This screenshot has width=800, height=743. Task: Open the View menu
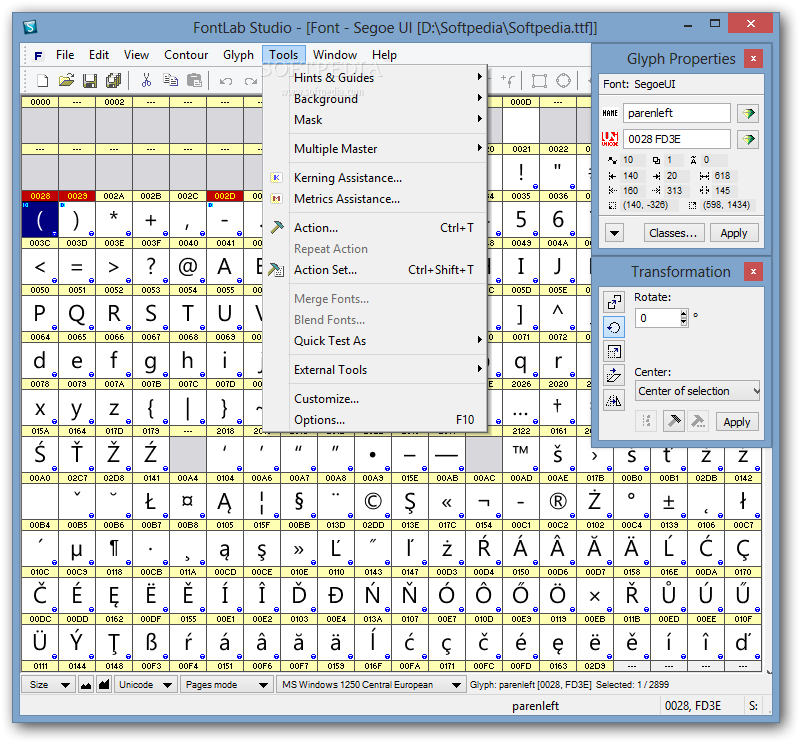(x=136, y=55)
